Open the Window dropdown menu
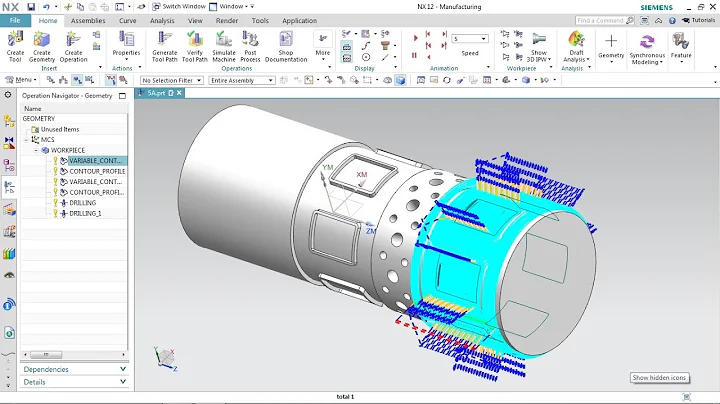The image size is (720, 404). coord(231,6)
